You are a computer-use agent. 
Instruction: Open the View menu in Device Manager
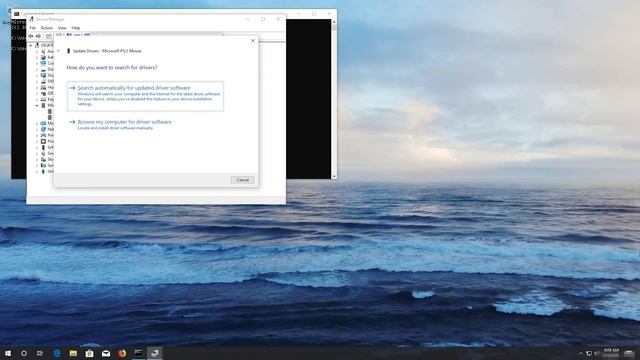pyautogui.click(x=62, y=28)
